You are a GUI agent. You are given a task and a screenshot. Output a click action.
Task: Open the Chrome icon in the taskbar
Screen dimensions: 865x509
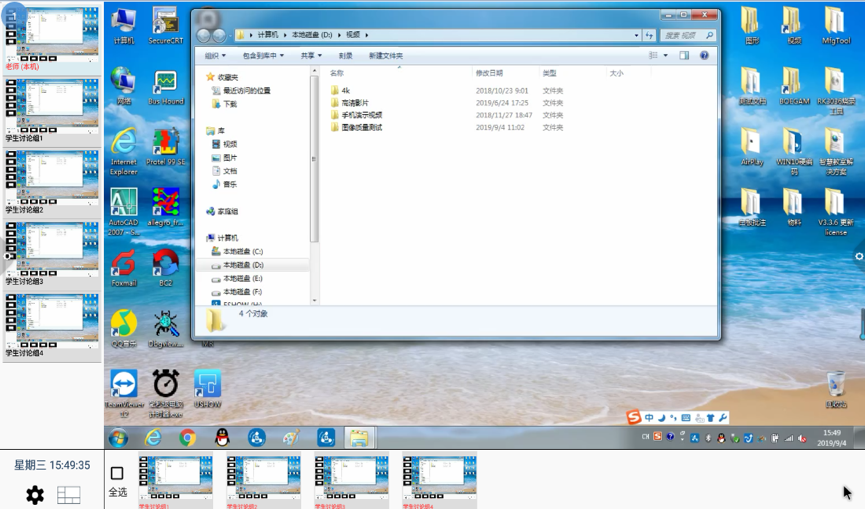tap(187, 438)
